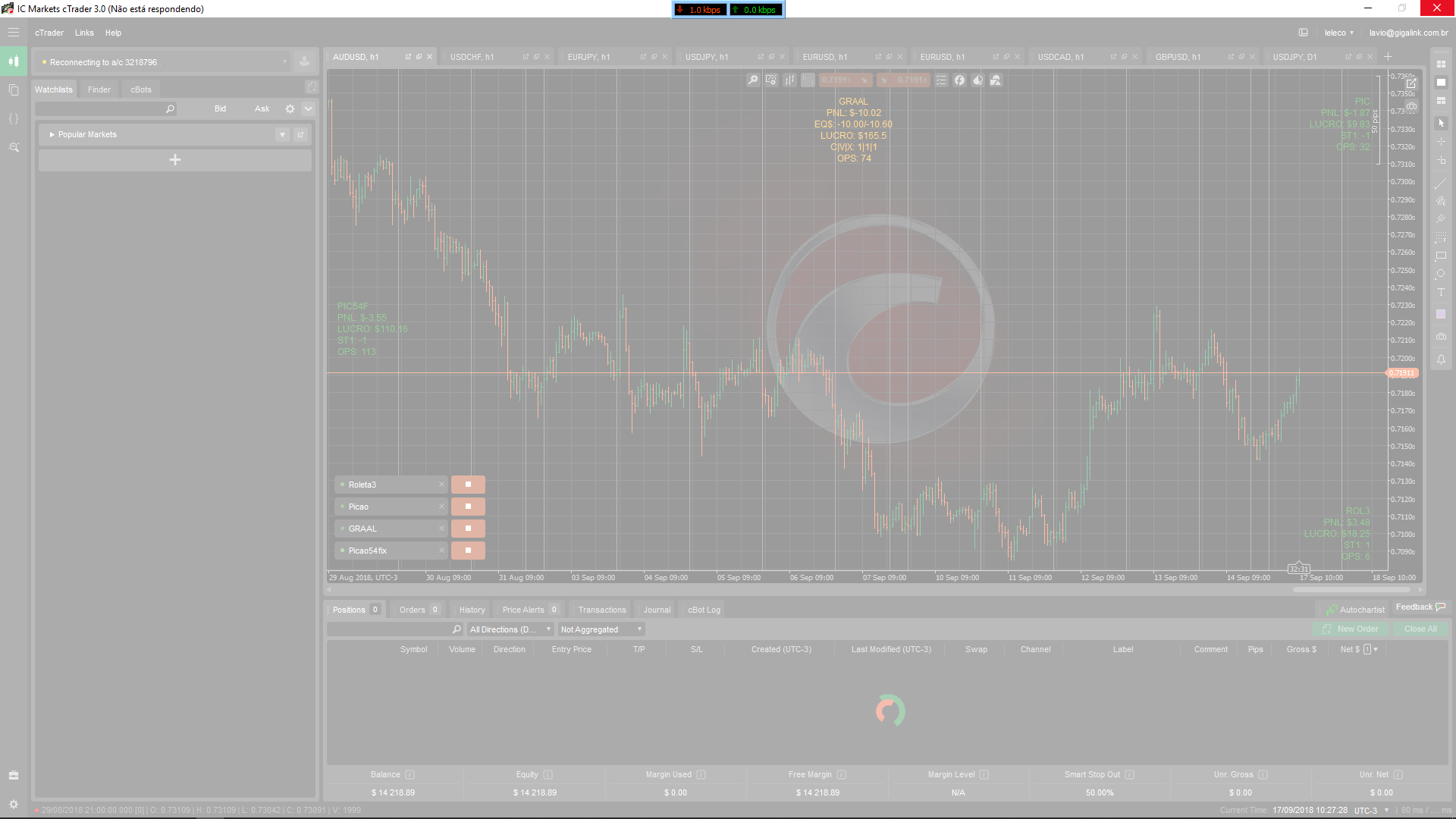Open the cTrader menu
The image size is (1456, 819).
click(x=49, y=33)
